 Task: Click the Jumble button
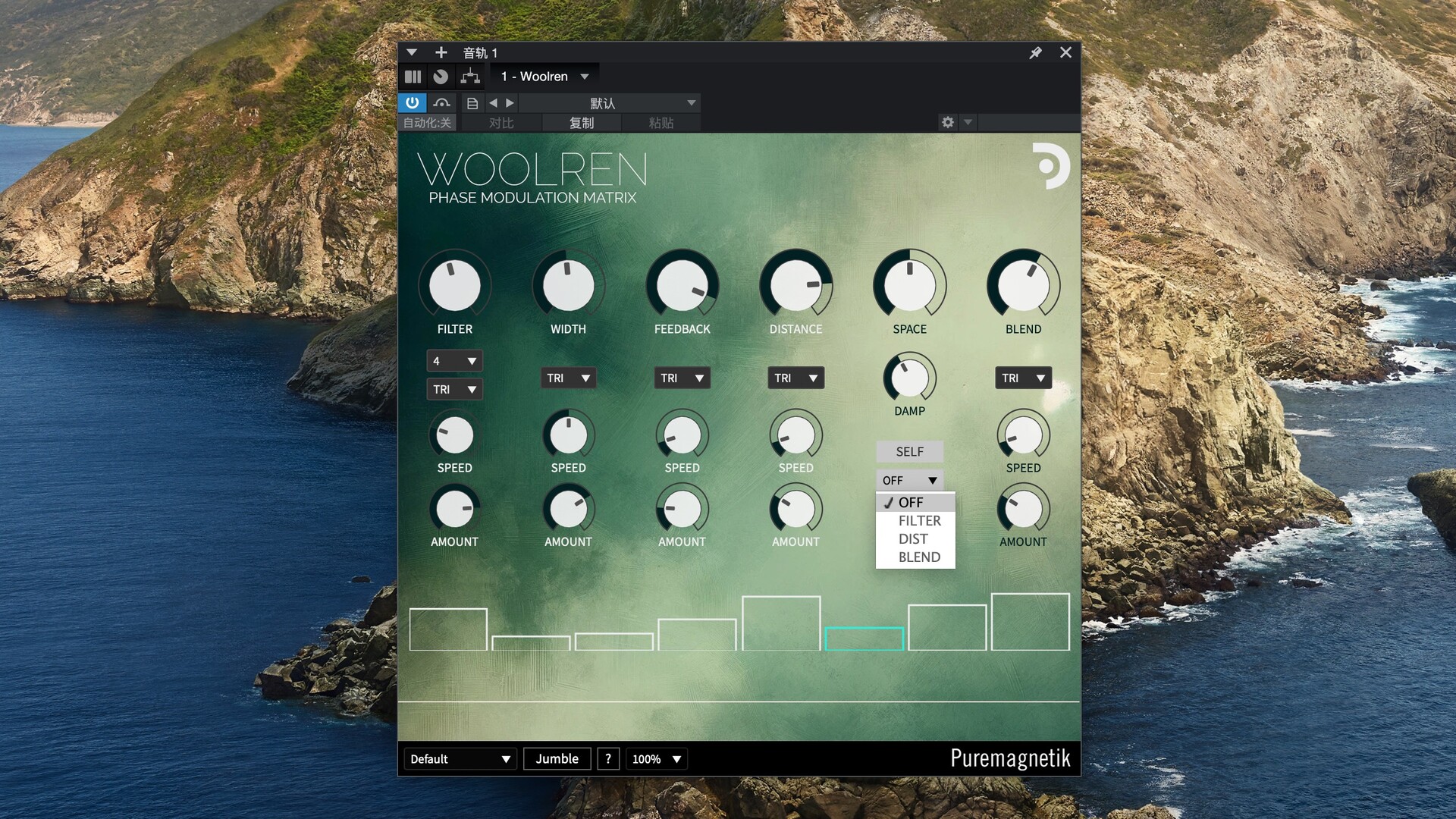pyautogui.click(x=557, y=758)
